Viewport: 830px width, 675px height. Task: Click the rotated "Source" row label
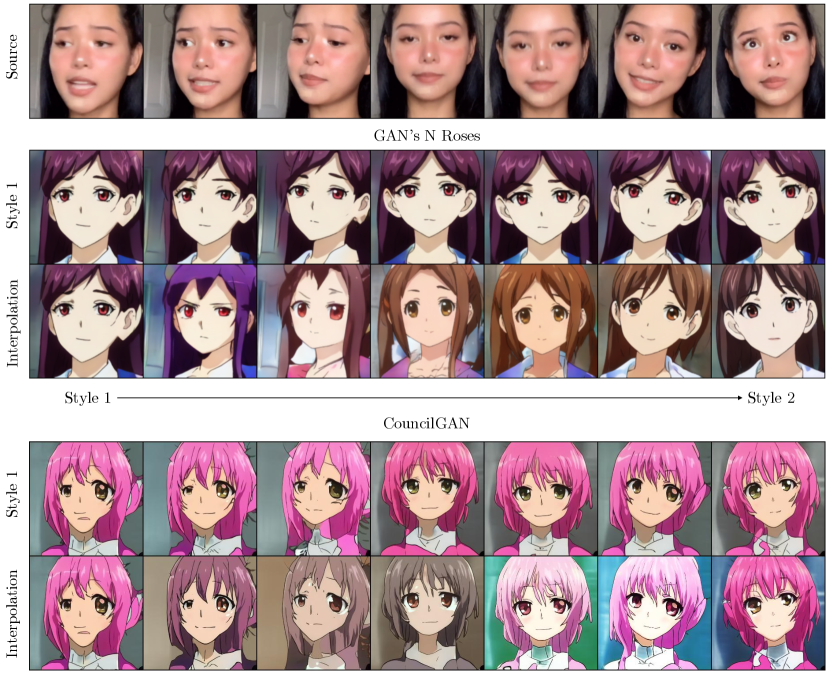coord(12,57)
